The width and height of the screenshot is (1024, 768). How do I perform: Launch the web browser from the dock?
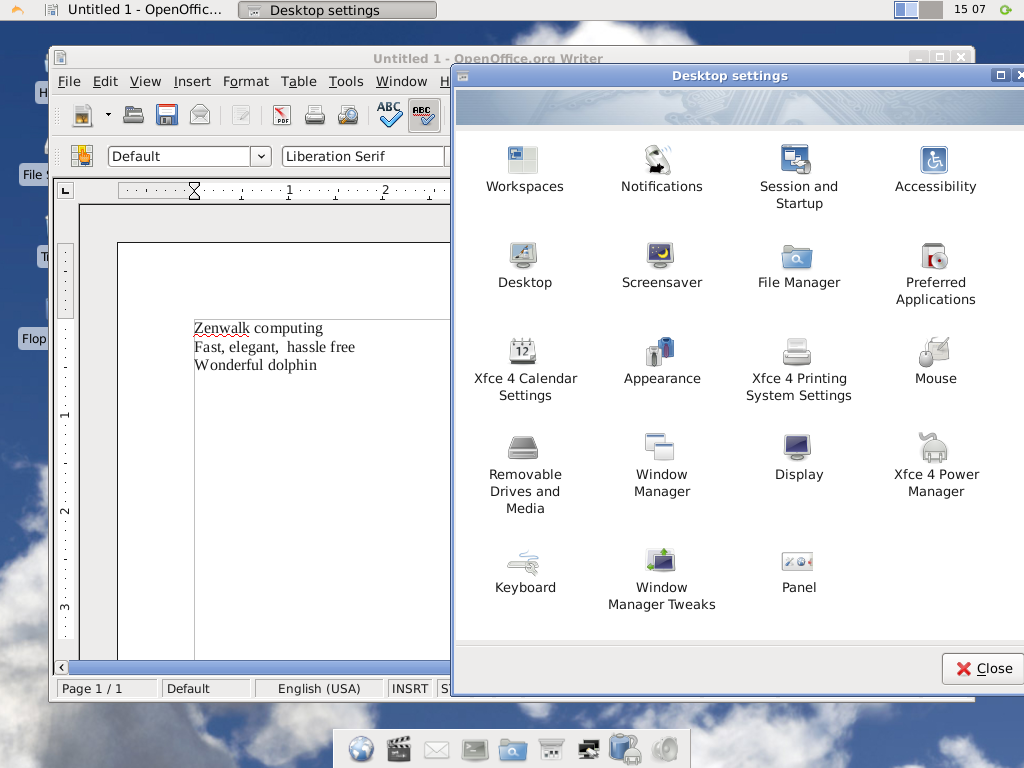pos(361,748)
